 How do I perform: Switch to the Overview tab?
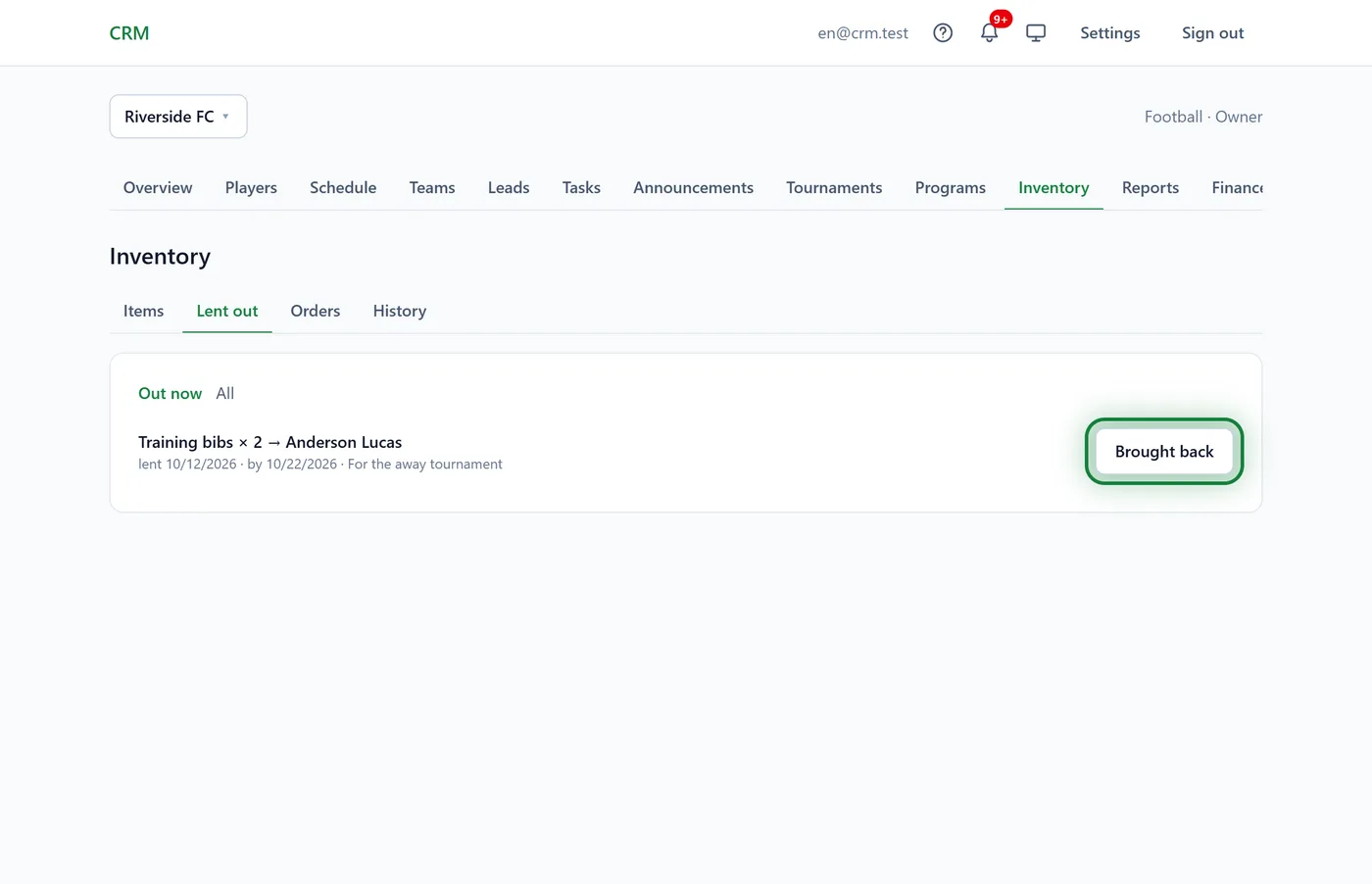click(x=158, y=187)
